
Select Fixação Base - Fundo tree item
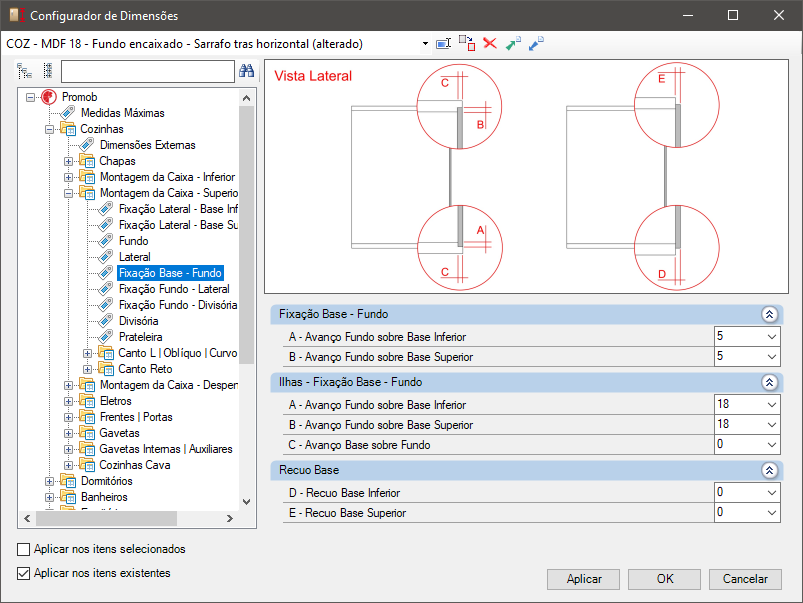tap(170, 273)
